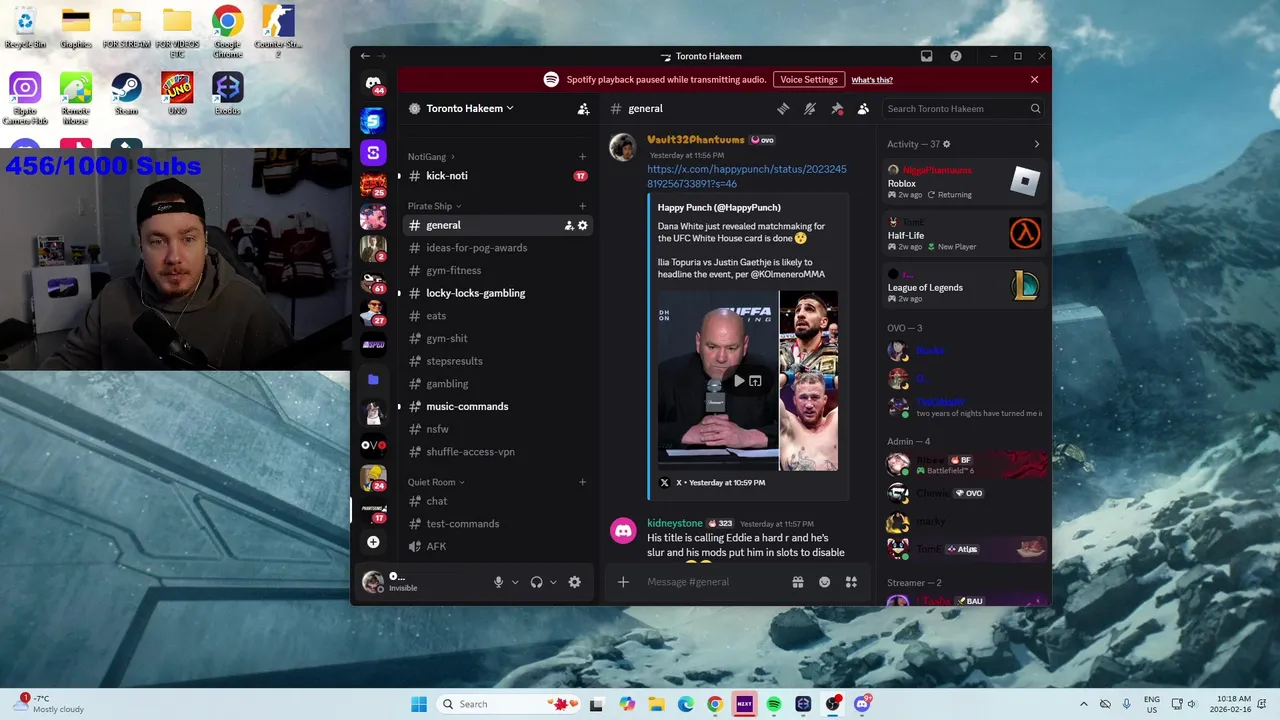Open the eats channel

(x=496, y=316)
